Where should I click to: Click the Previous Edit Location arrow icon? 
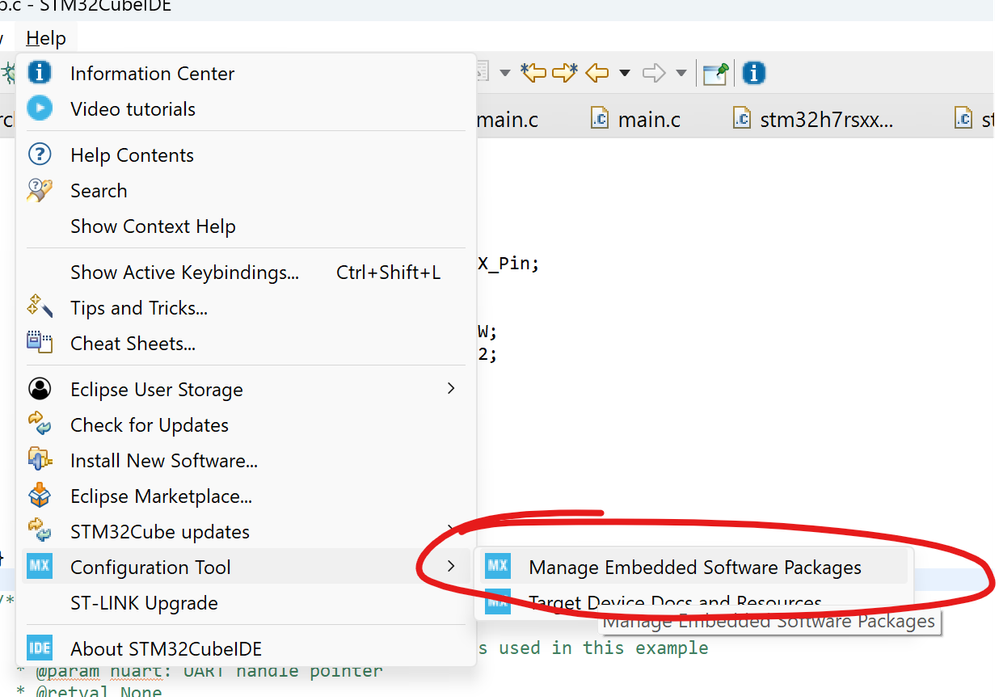pos(534,73)
